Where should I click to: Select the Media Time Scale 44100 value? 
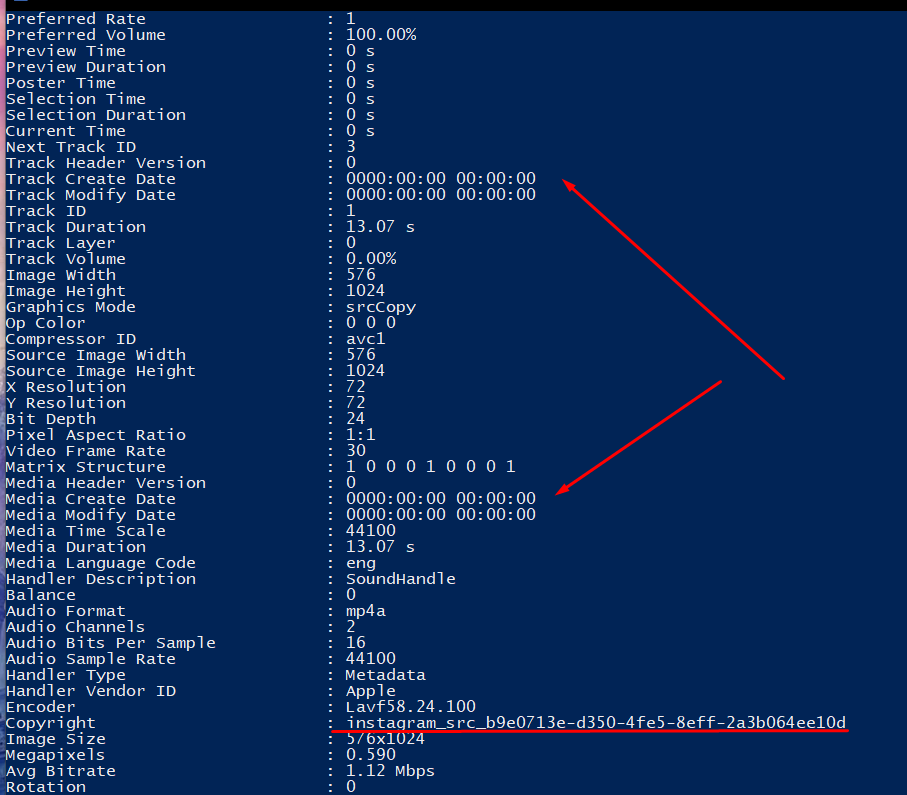(x=371, y=531)
